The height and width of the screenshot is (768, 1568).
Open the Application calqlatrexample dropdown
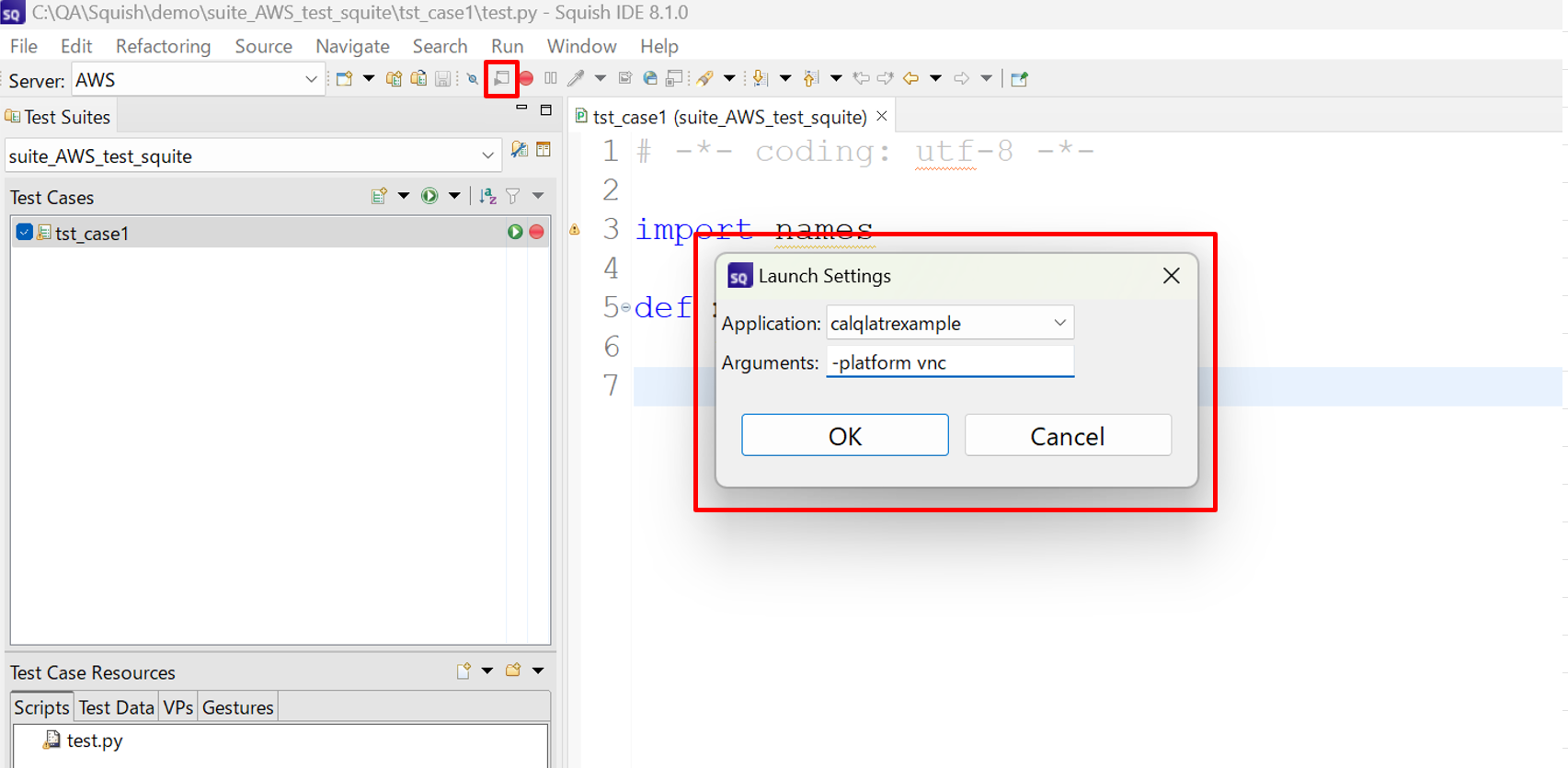coord(1059,323)
